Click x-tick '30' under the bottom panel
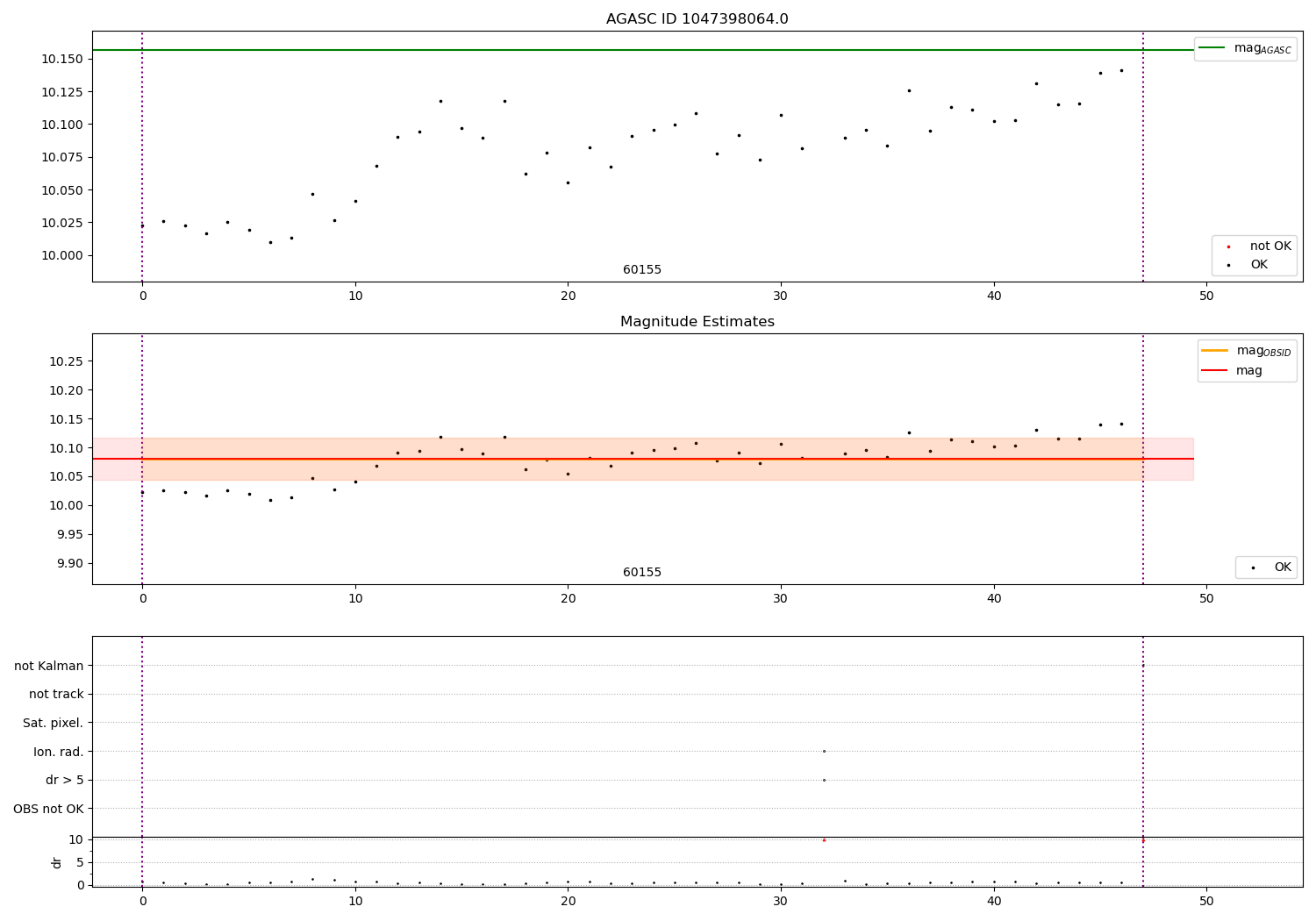 [x=781, y=902]
